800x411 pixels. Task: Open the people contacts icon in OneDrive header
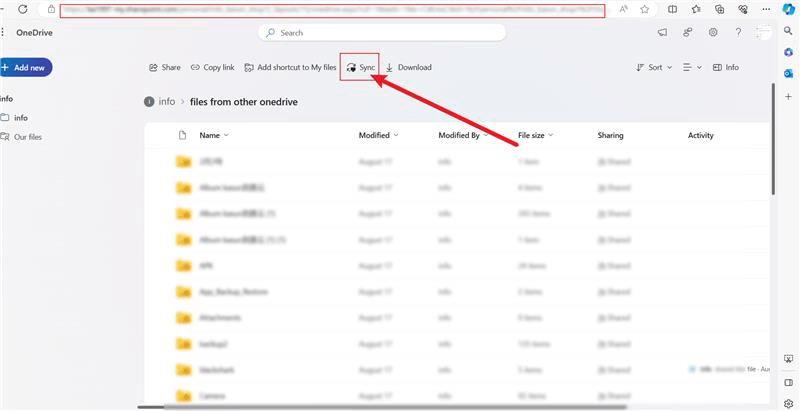(x=688, y=33)
